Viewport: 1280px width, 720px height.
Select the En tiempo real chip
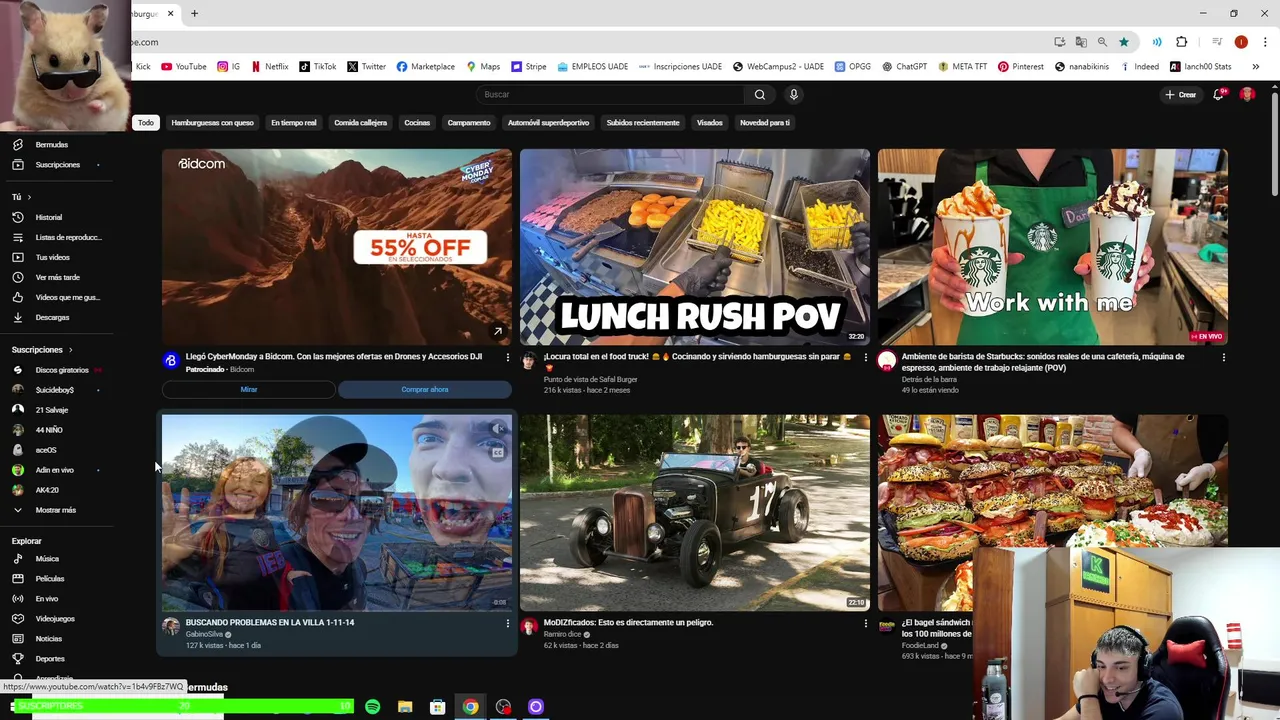tap(294, 123)
